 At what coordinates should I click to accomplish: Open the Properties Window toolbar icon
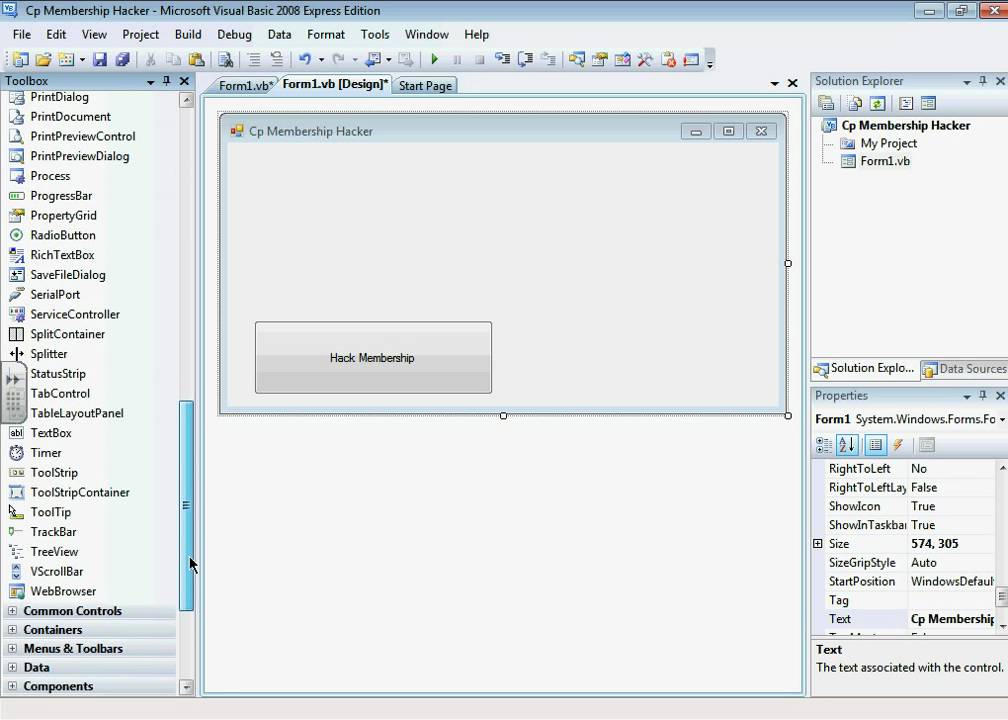coord(600,60)
